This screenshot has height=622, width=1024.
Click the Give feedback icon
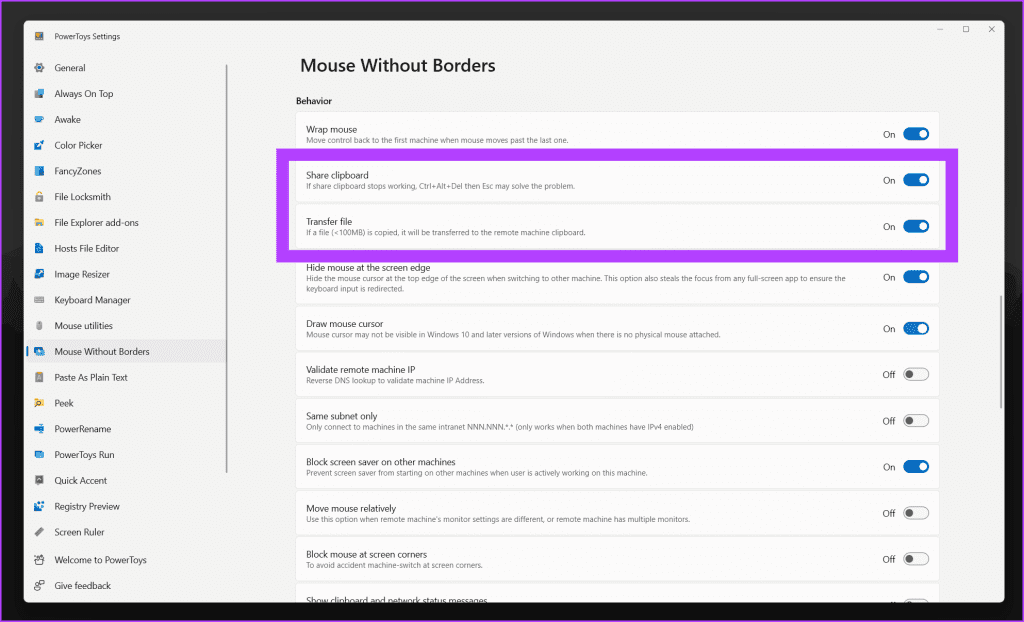tap(39, 585)
